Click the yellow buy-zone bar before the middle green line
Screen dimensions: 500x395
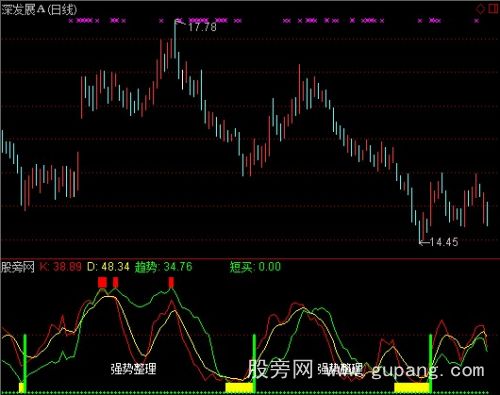click(x=239, y=387)
